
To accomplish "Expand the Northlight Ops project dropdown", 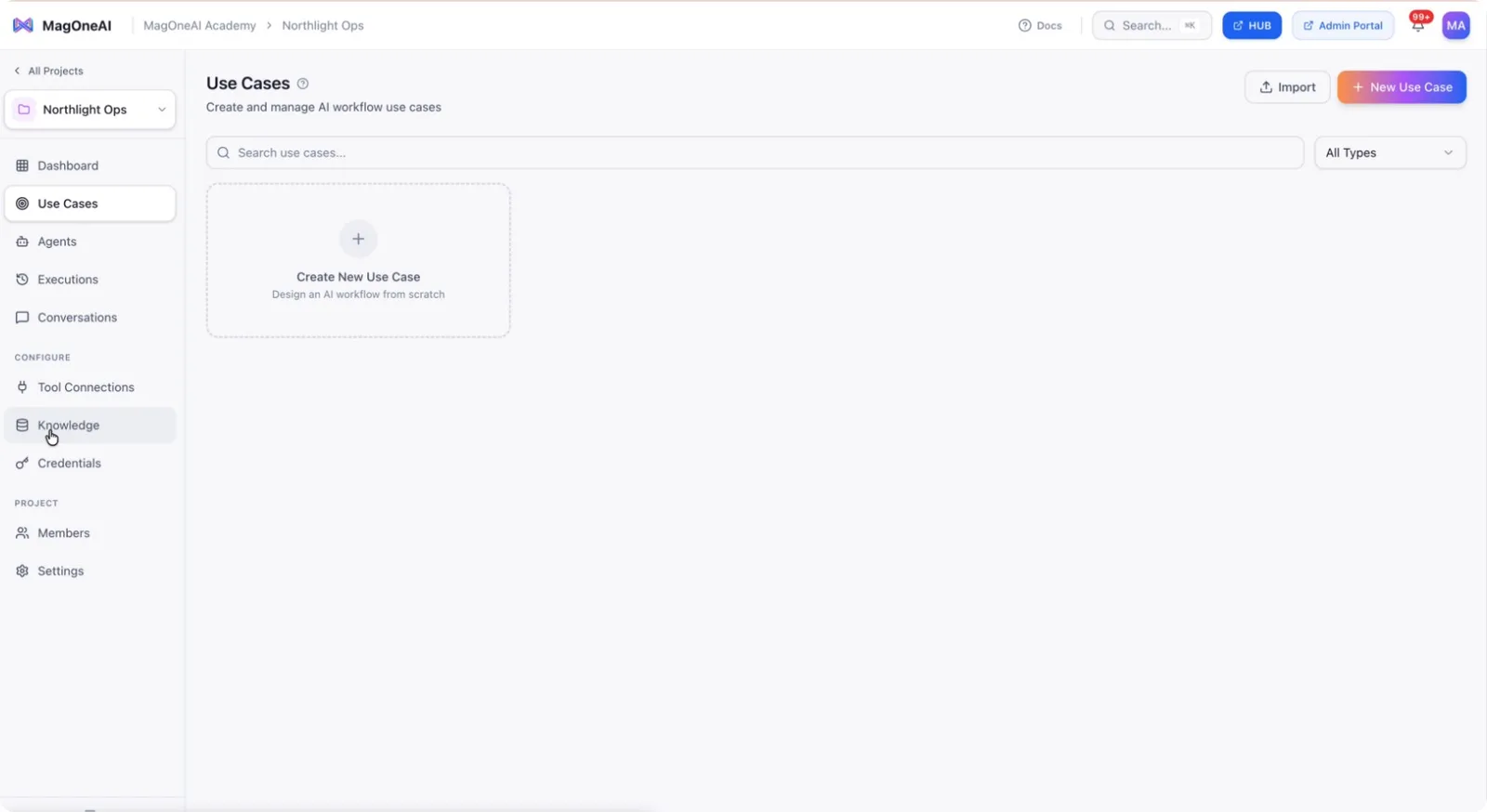I will point(90,110).
